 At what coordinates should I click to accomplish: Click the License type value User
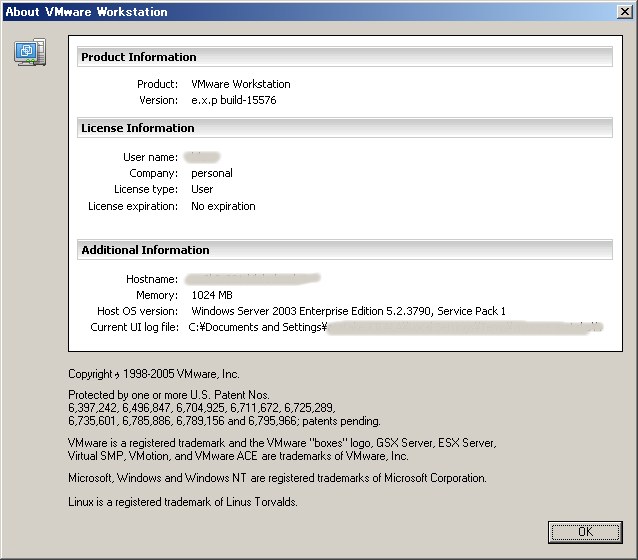(201, 189)
